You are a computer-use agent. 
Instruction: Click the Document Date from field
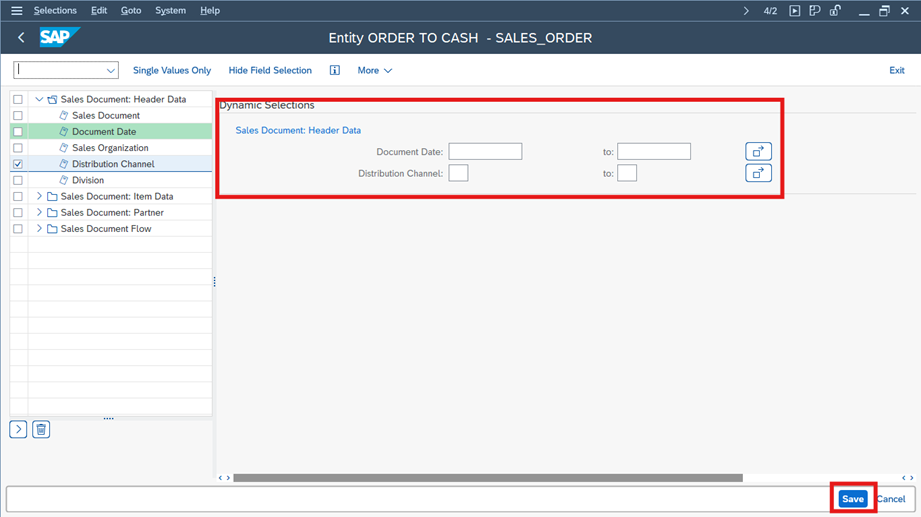coord(485,152)
